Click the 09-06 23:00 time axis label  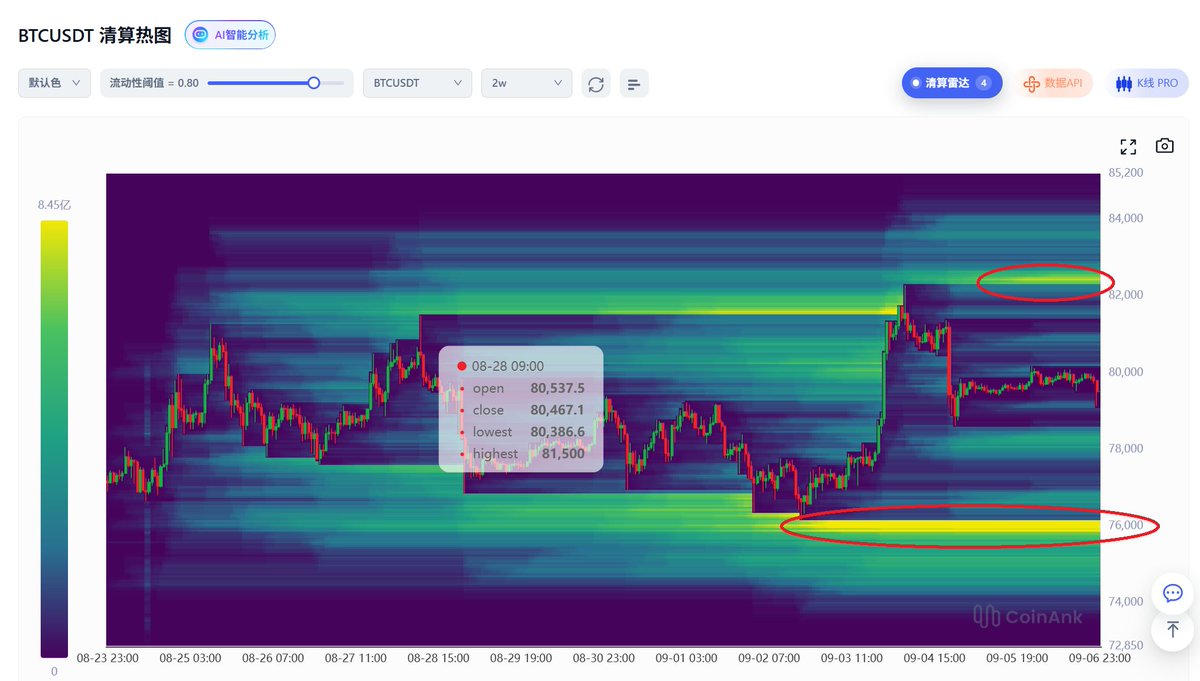1100,659
